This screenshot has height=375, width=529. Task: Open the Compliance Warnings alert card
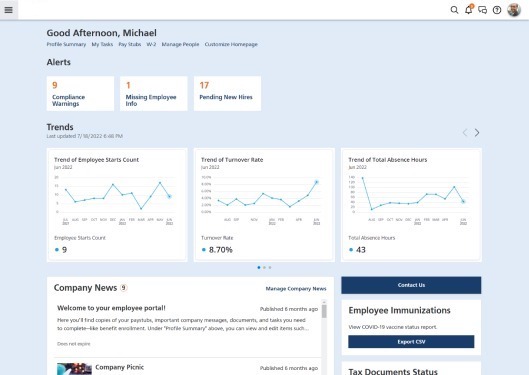80,93
